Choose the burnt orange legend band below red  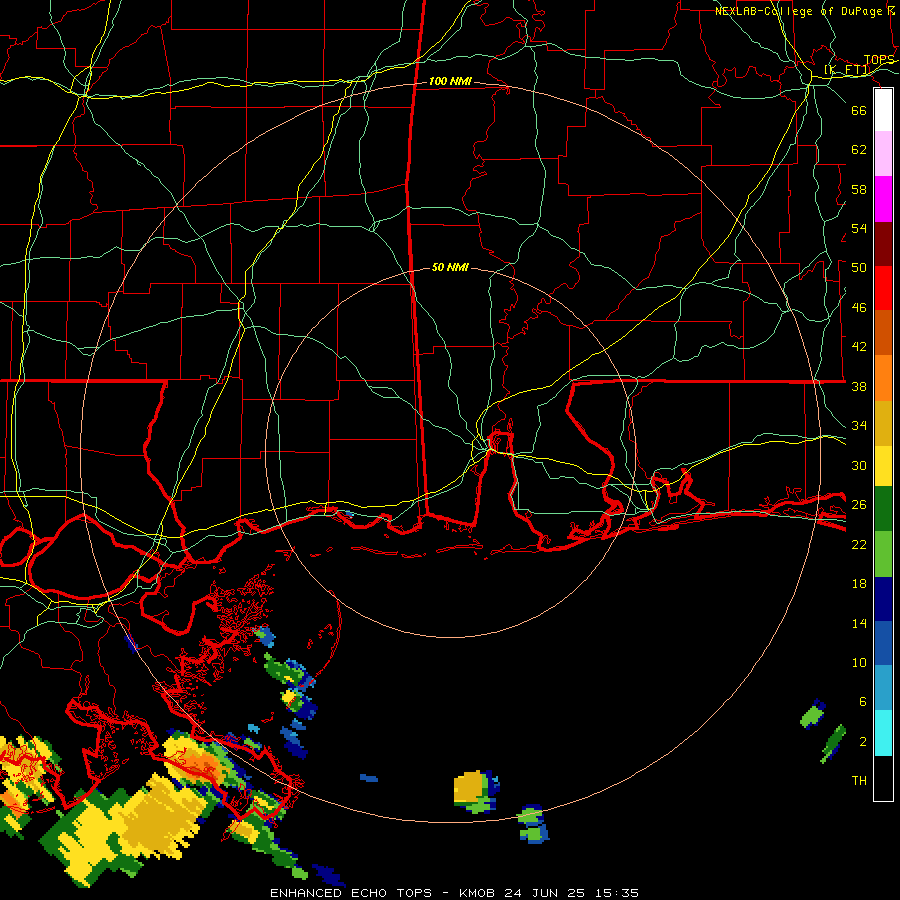(x=883, y=332)
